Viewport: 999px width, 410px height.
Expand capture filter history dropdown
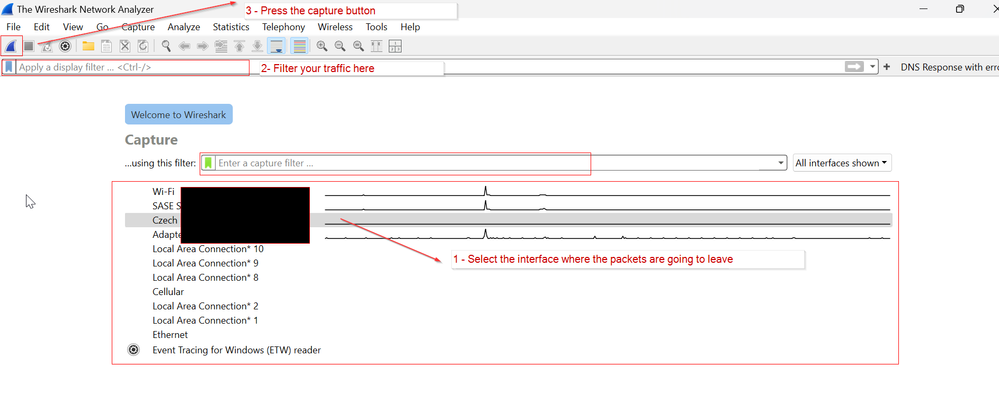pyautogui.click(x=782, y=163)
